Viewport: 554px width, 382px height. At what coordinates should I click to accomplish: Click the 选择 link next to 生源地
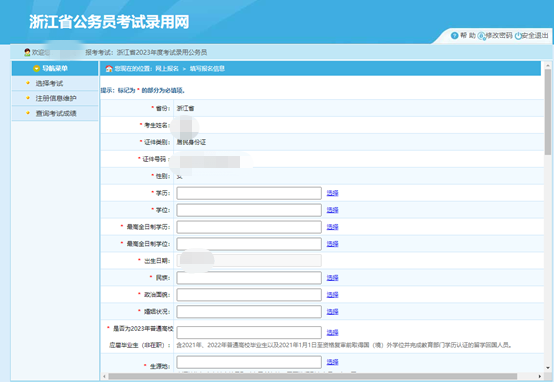tap(332, 362)
